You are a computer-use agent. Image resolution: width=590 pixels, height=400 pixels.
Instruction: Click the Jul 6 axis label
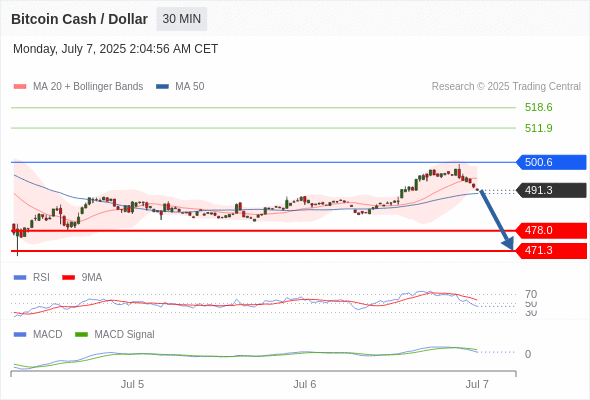pos(304,384)
